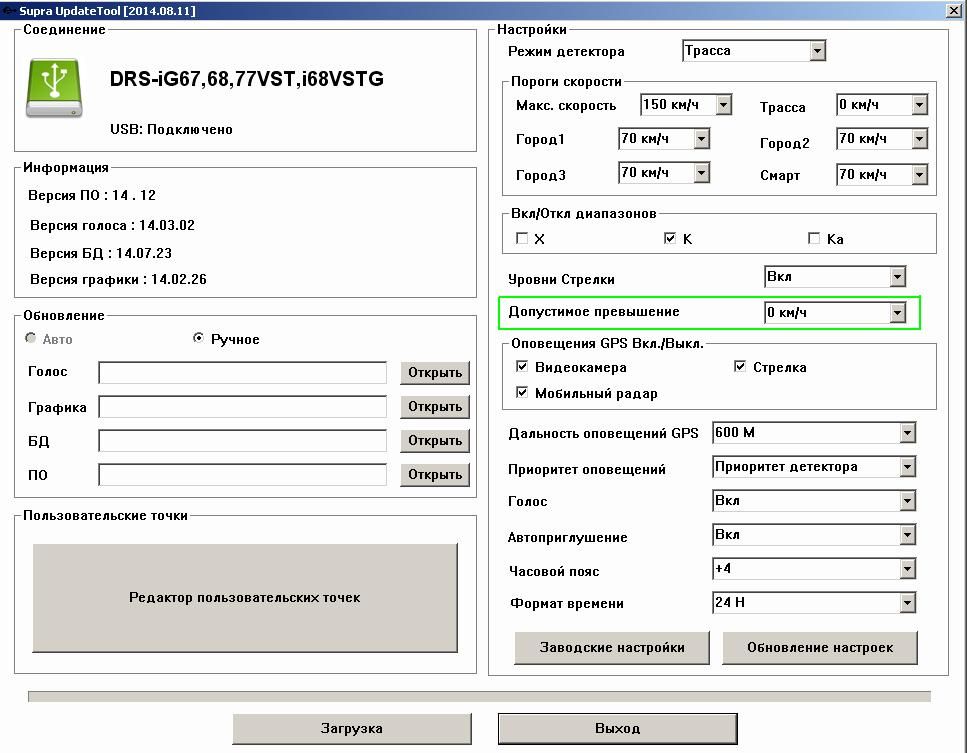967x753 pixels.
Task: Click the БД file path field
Action: point(242,441)
